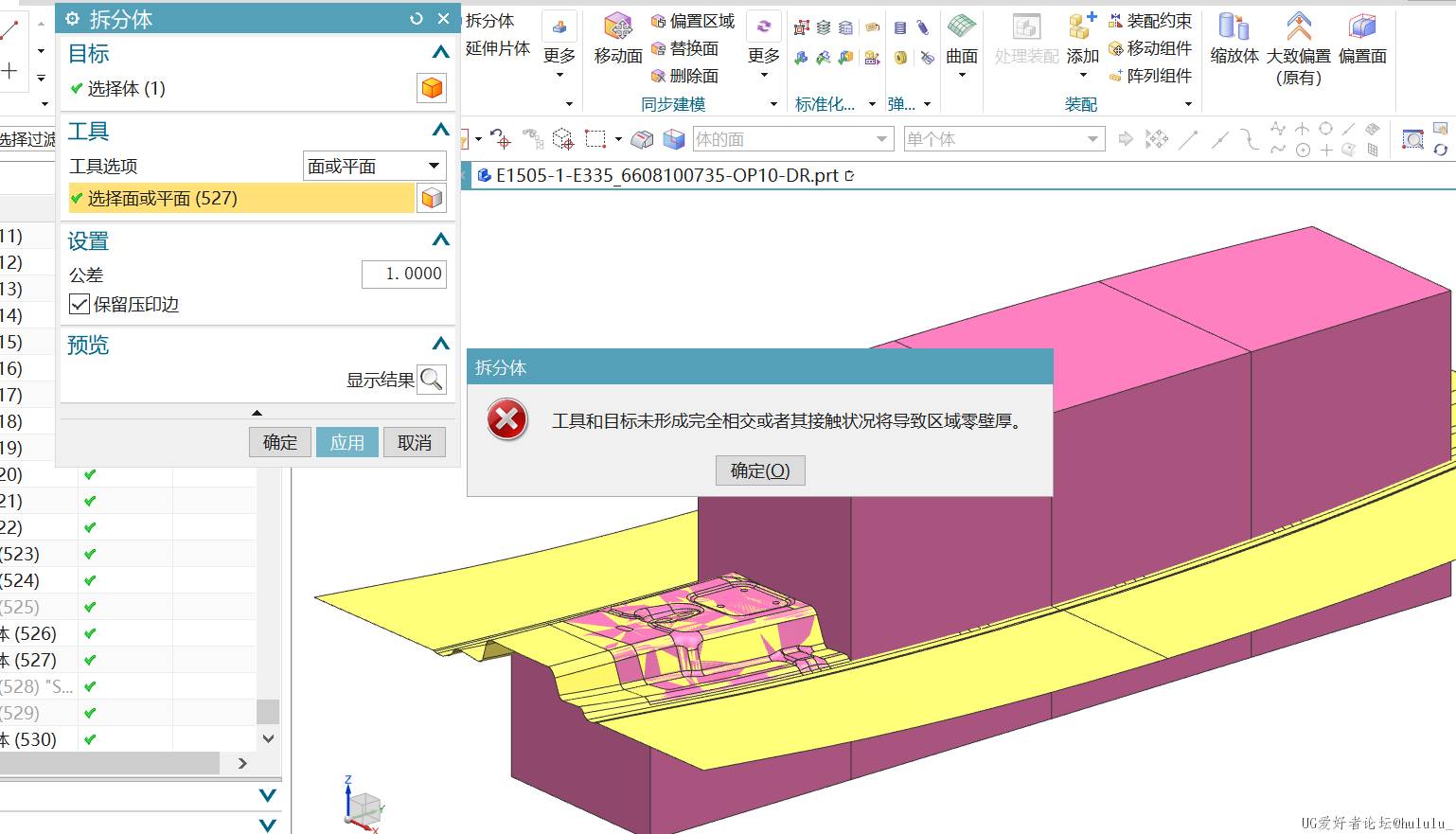Toggle the green check for row (526)

tap(90, 633)
